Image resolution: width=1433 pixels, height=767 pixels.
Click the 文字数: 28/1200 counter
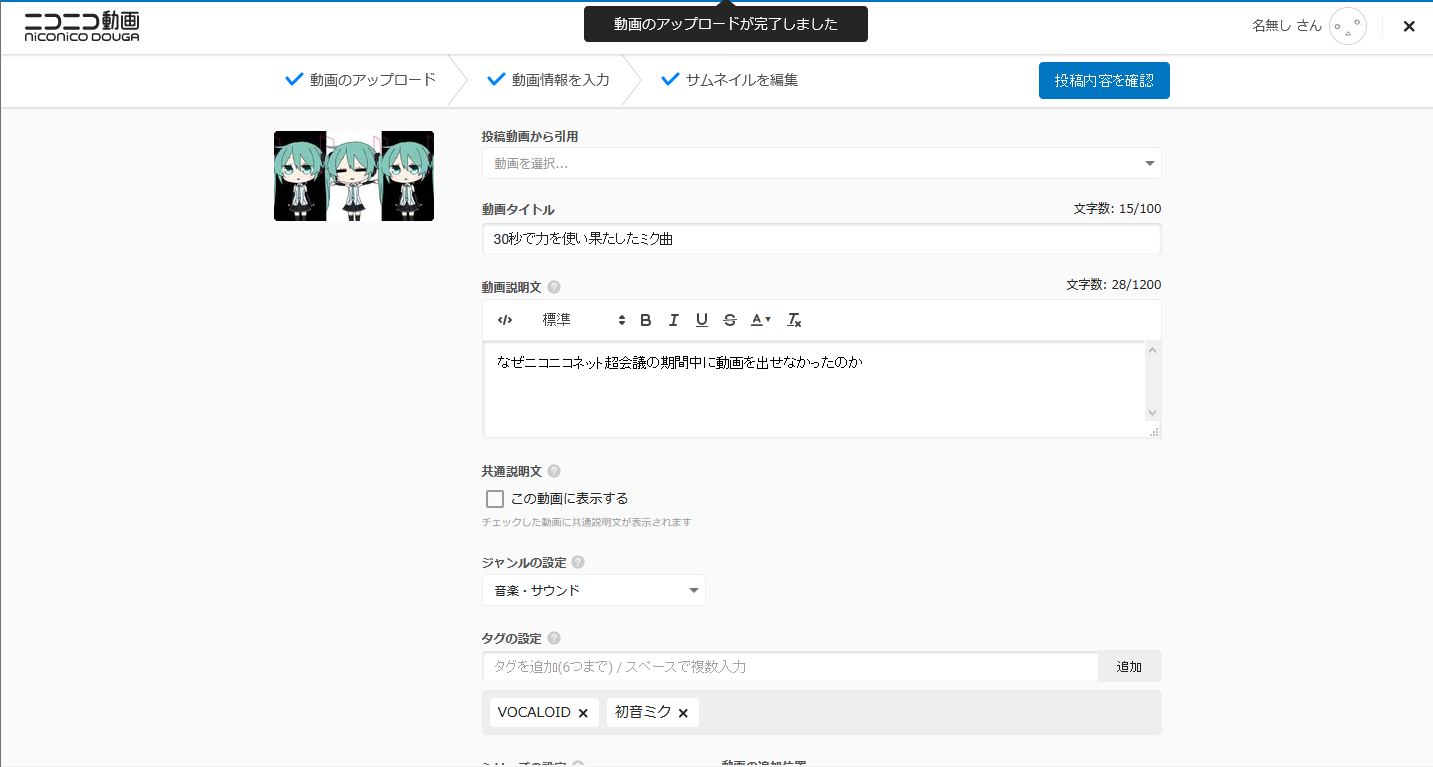[1114, 285]
